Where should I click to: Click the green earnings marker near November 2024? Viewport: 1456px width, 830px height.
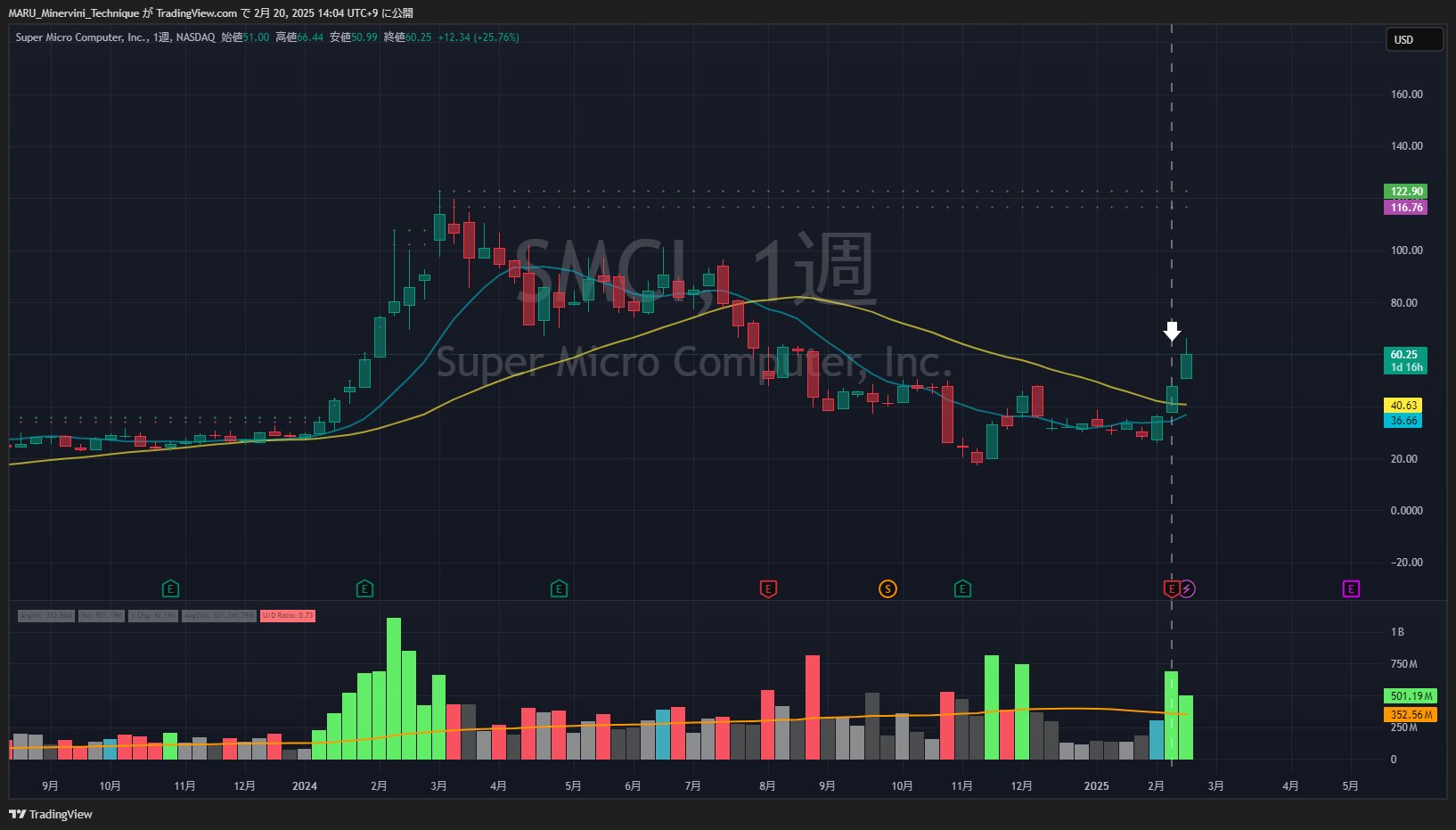(x=962, y=588)
